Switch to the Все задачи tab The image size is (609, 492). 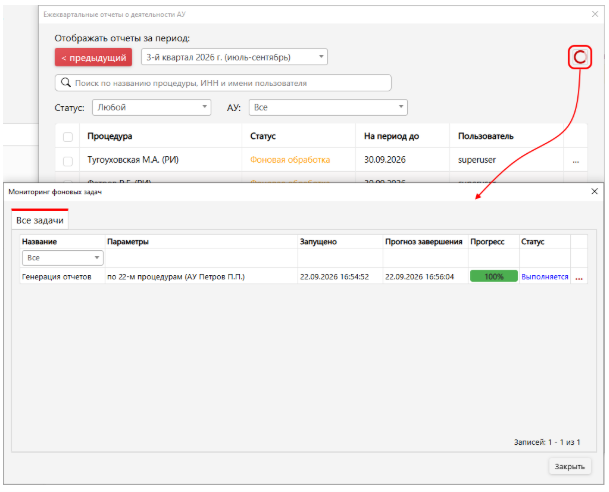(40, 220)
